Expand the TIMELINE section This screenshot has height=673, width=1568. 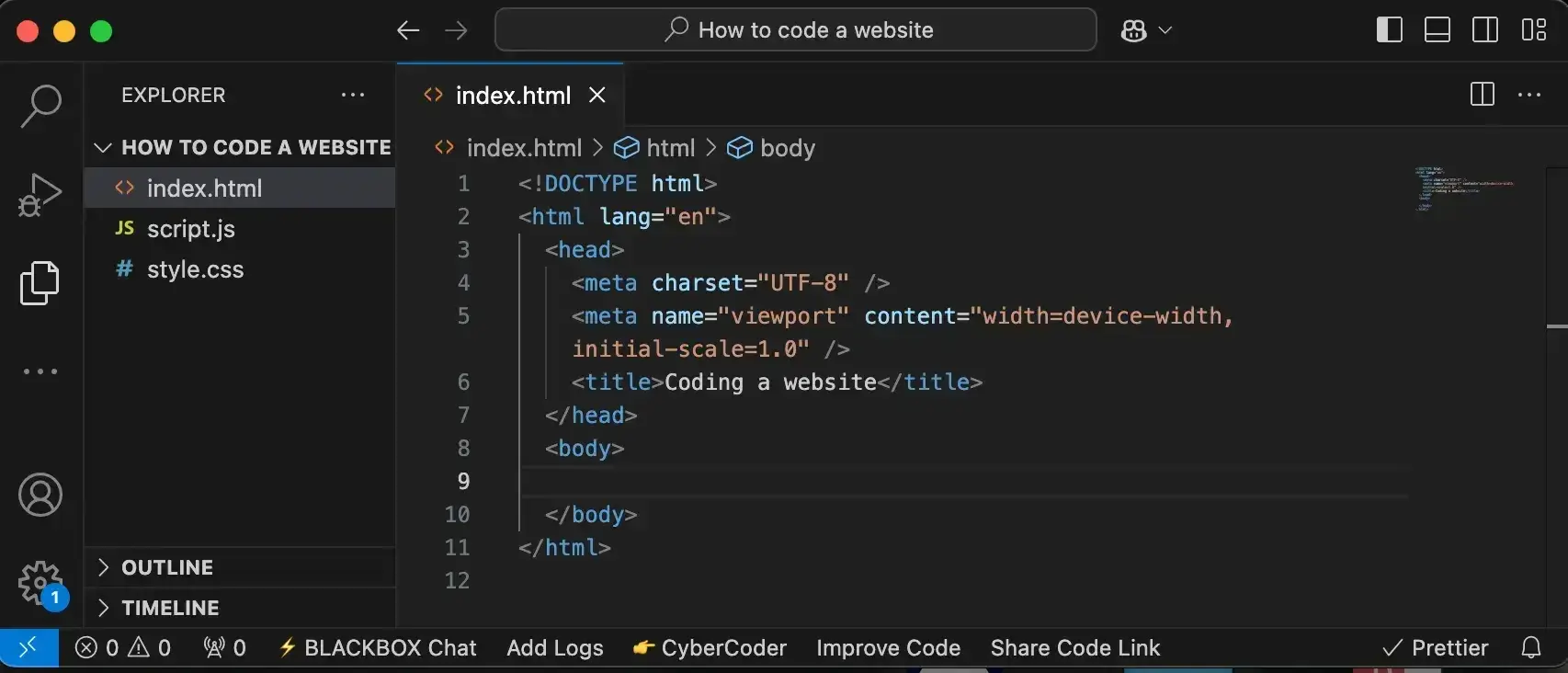coord(170,608)
